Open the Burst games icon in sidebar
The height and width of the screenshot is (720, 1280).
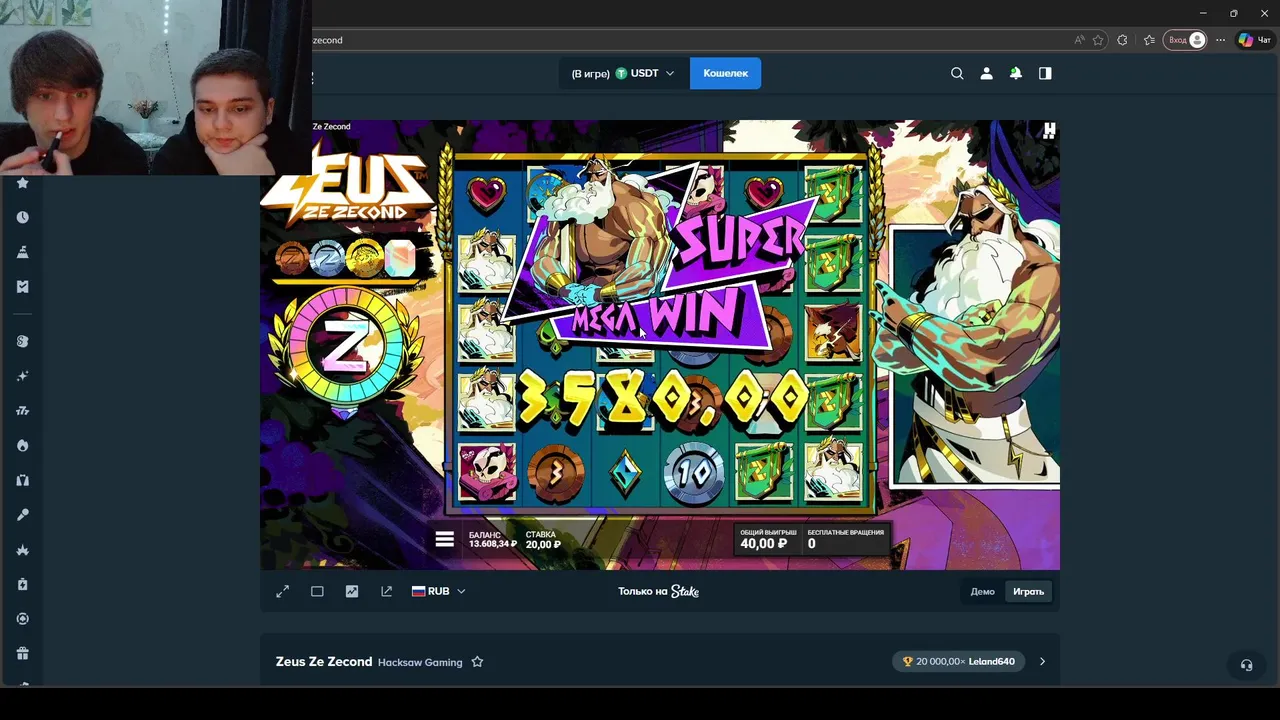[22, 549]
